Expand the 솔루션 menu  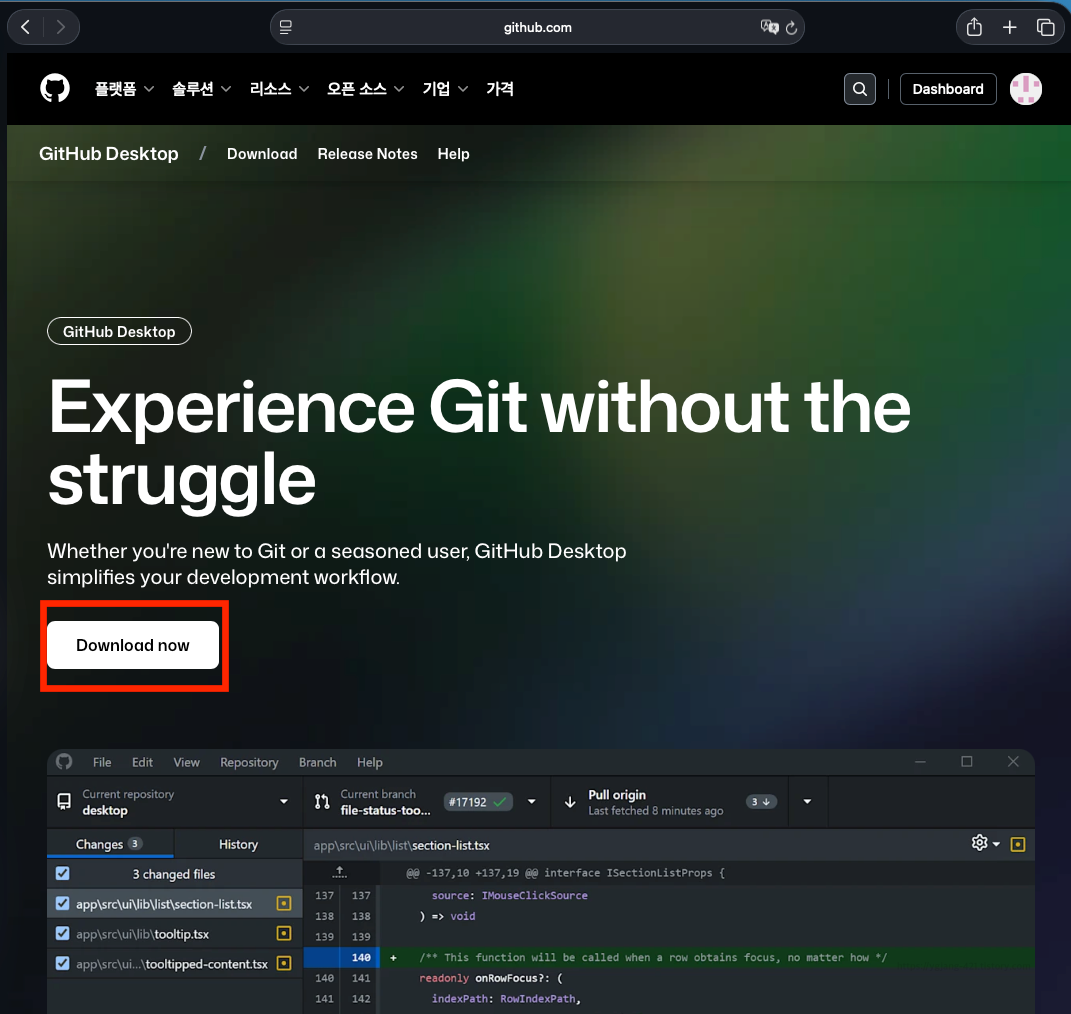coord(201,89)
